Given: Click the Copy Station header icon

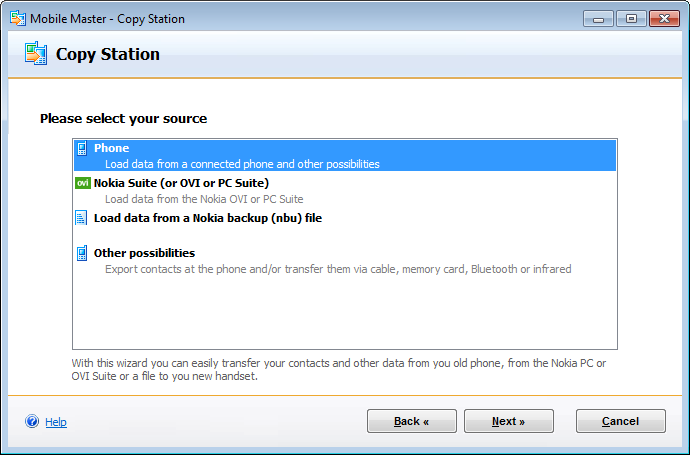Looking at the screenshot, I should (x=36, y=54).
